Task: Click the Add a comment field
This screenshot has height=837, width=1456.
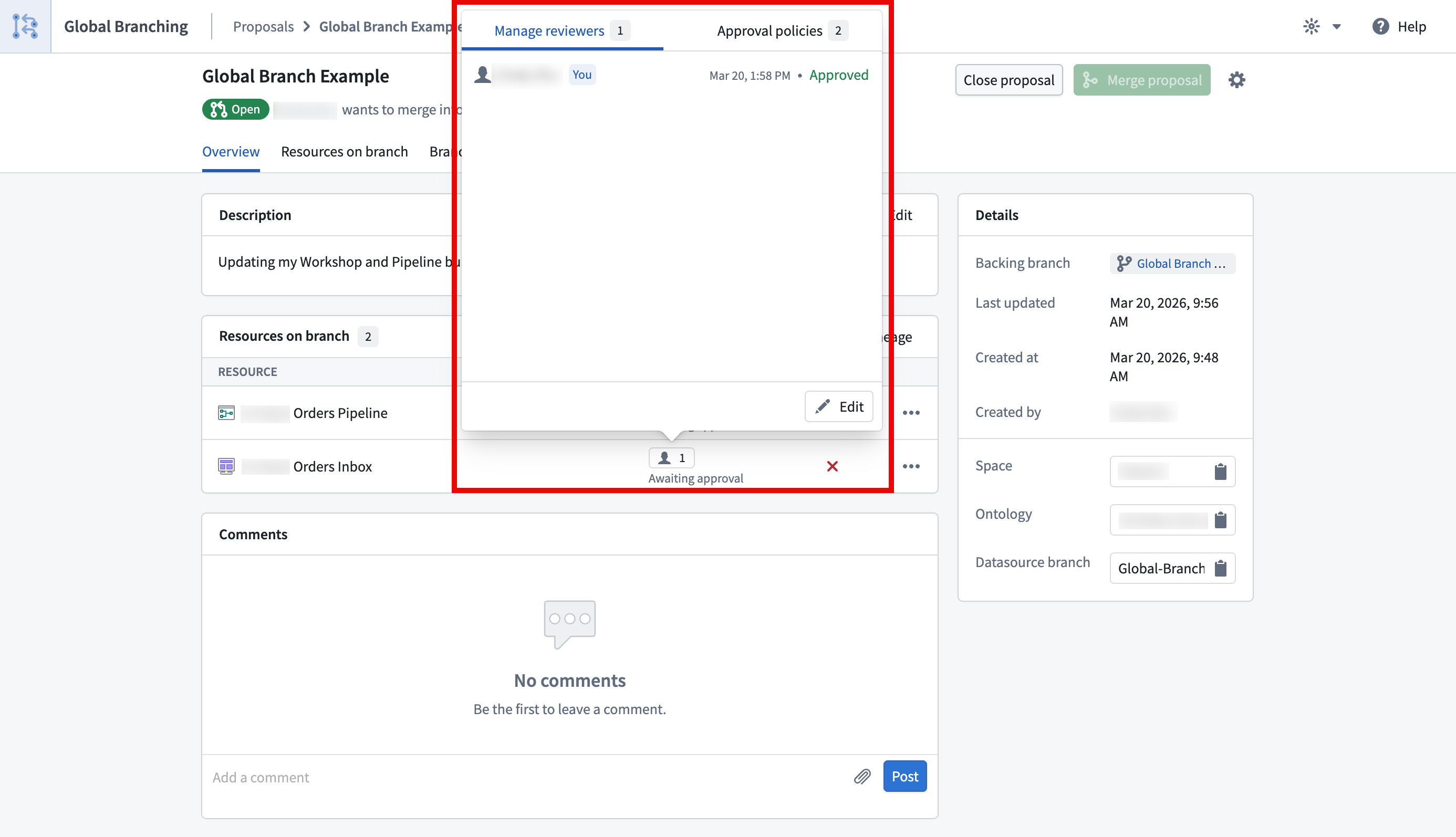Action: 402,777
